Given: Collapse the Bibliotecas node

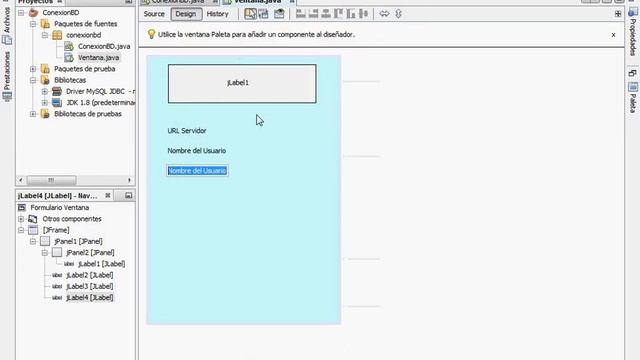Looking at the screenshot, I should pyautogui.click(x=33, y=80).
